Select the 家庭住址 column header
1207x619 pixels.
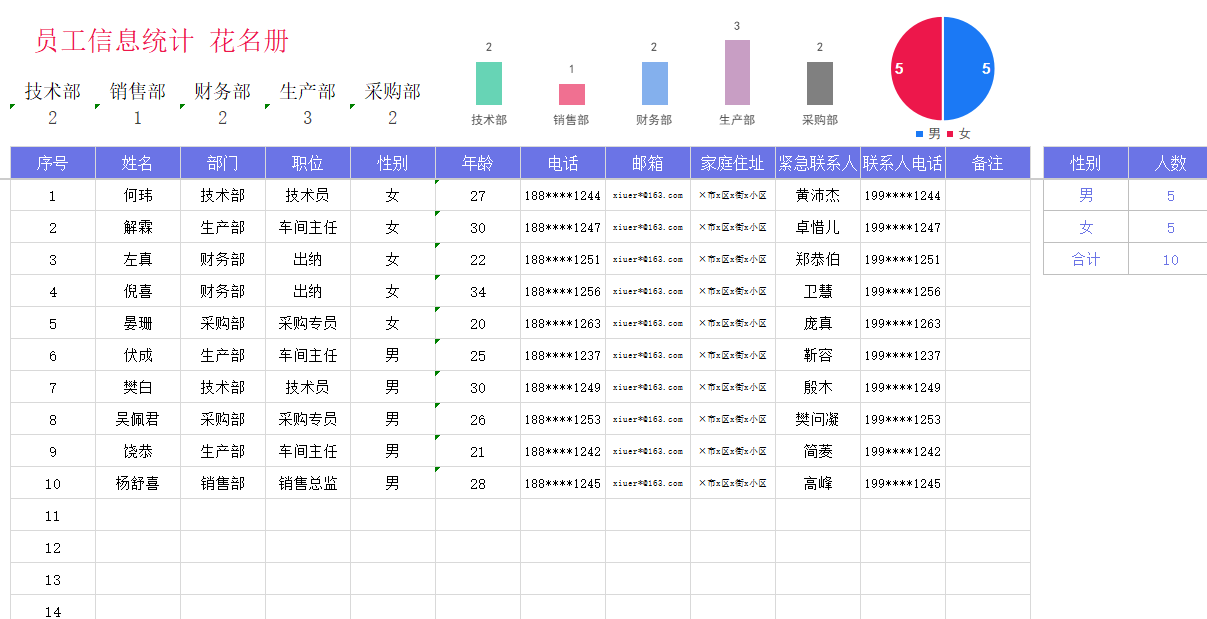(x=733, y=163)
